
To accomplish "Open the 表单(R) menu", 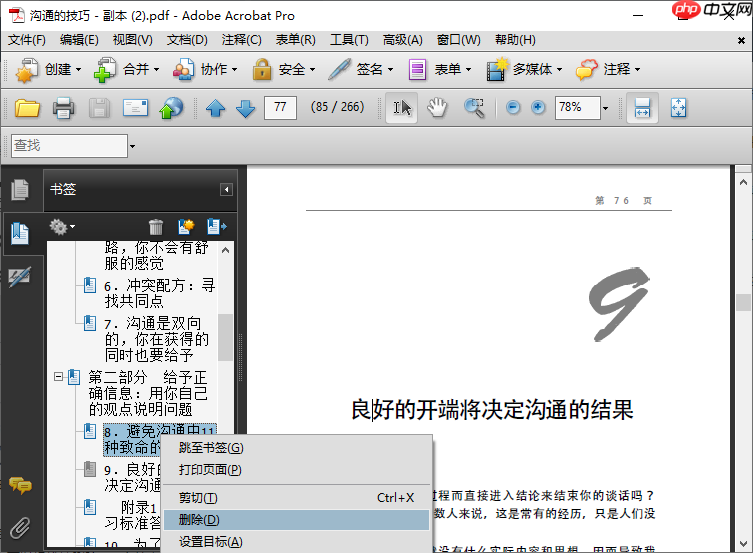I will coord(296,40).
